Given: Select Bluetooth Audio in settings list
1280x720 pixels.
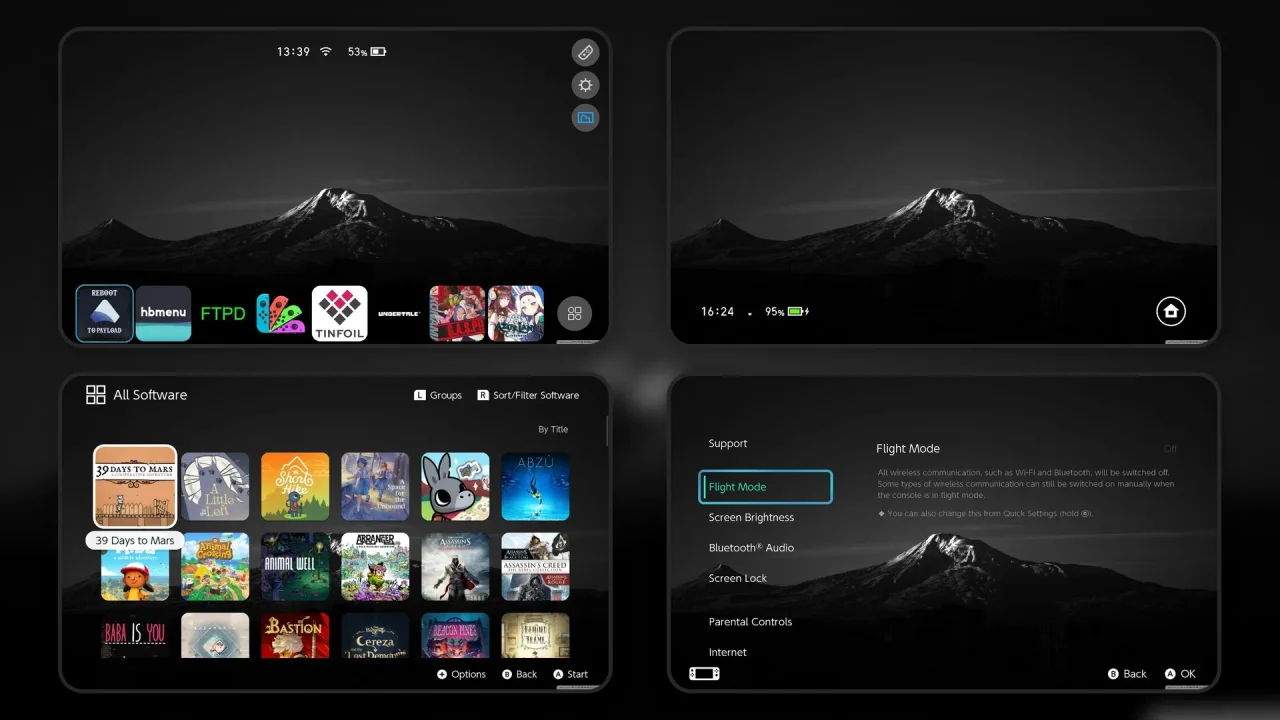Looking at the screenshot, I should (x=751, y=548).
